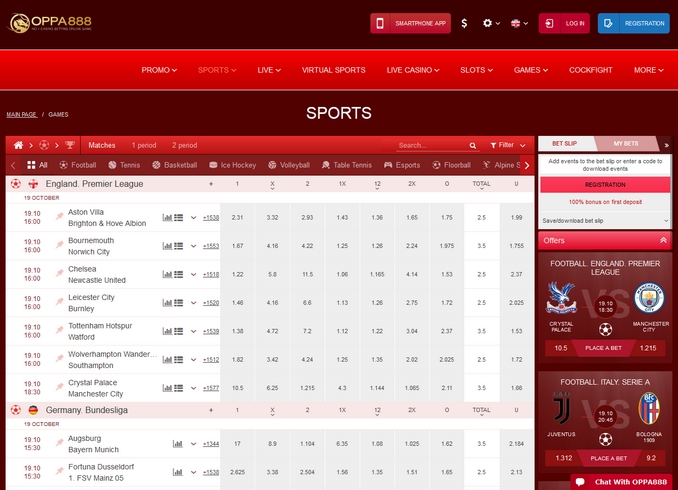Expand the Promo menu
Viewport: 678px width, 490px height.
[159, 70]
